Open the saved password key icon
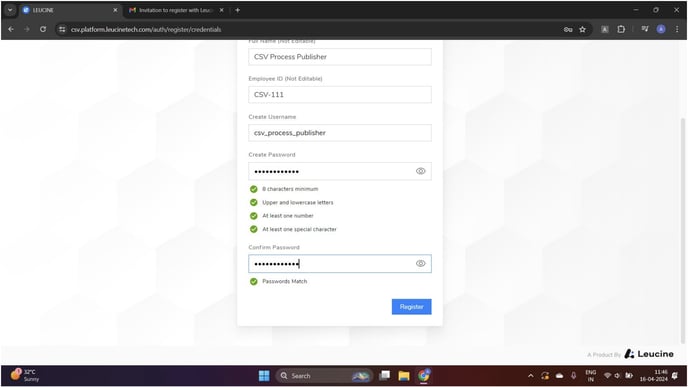Viewport: 688px width, 387px height. pyautogui.click(x=568, y=29)
